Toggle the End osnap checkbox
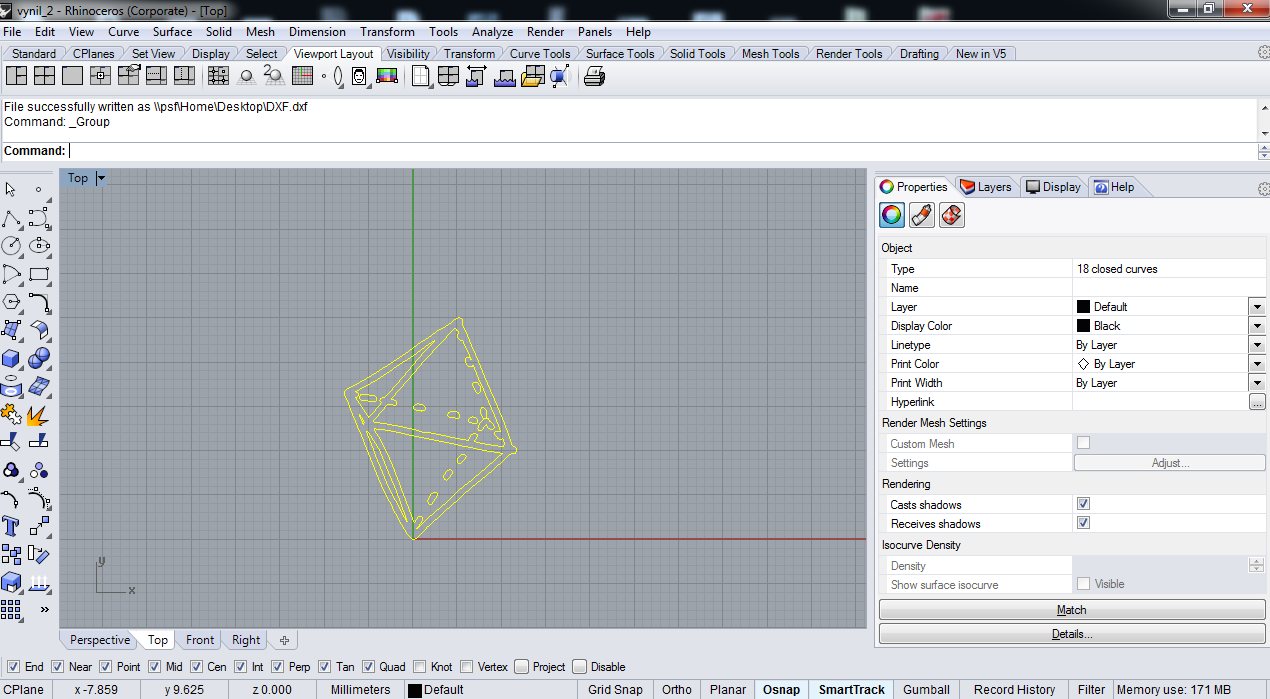 tap(13, 667)
